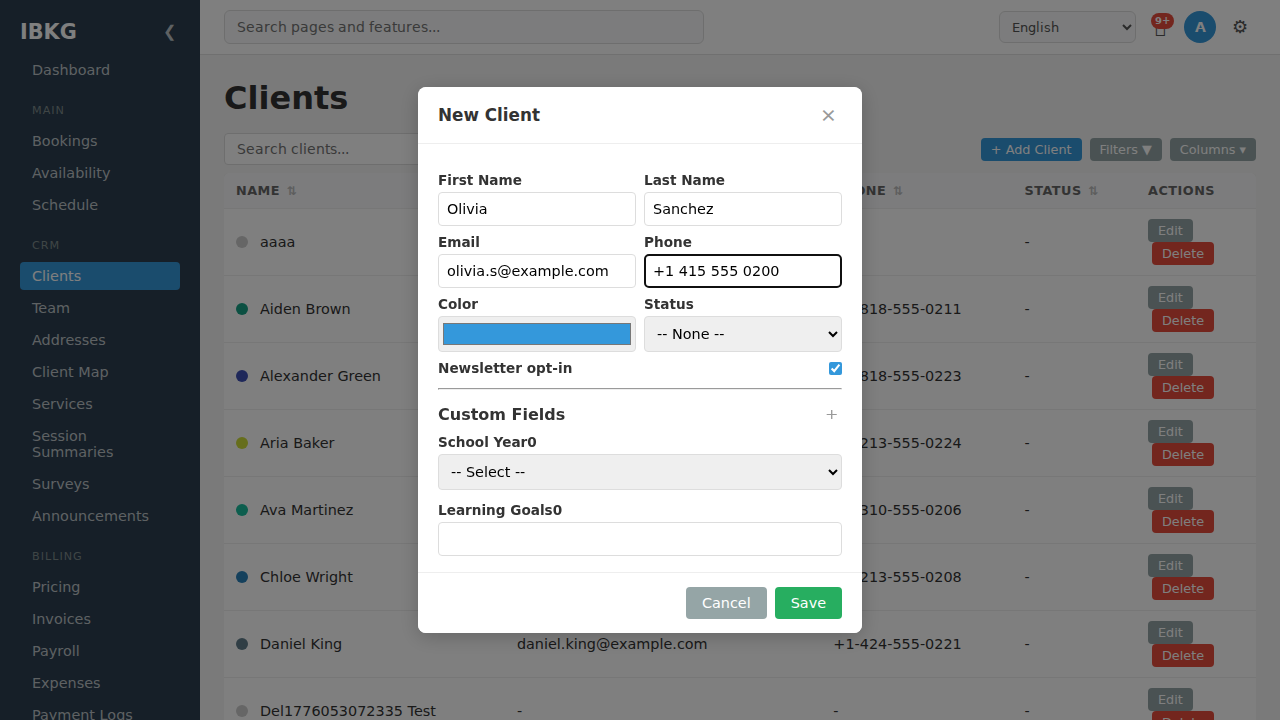Sort by Status column using the sort arrows
The height and width of the screenshot is (720, 1280).
(1093, 191)
